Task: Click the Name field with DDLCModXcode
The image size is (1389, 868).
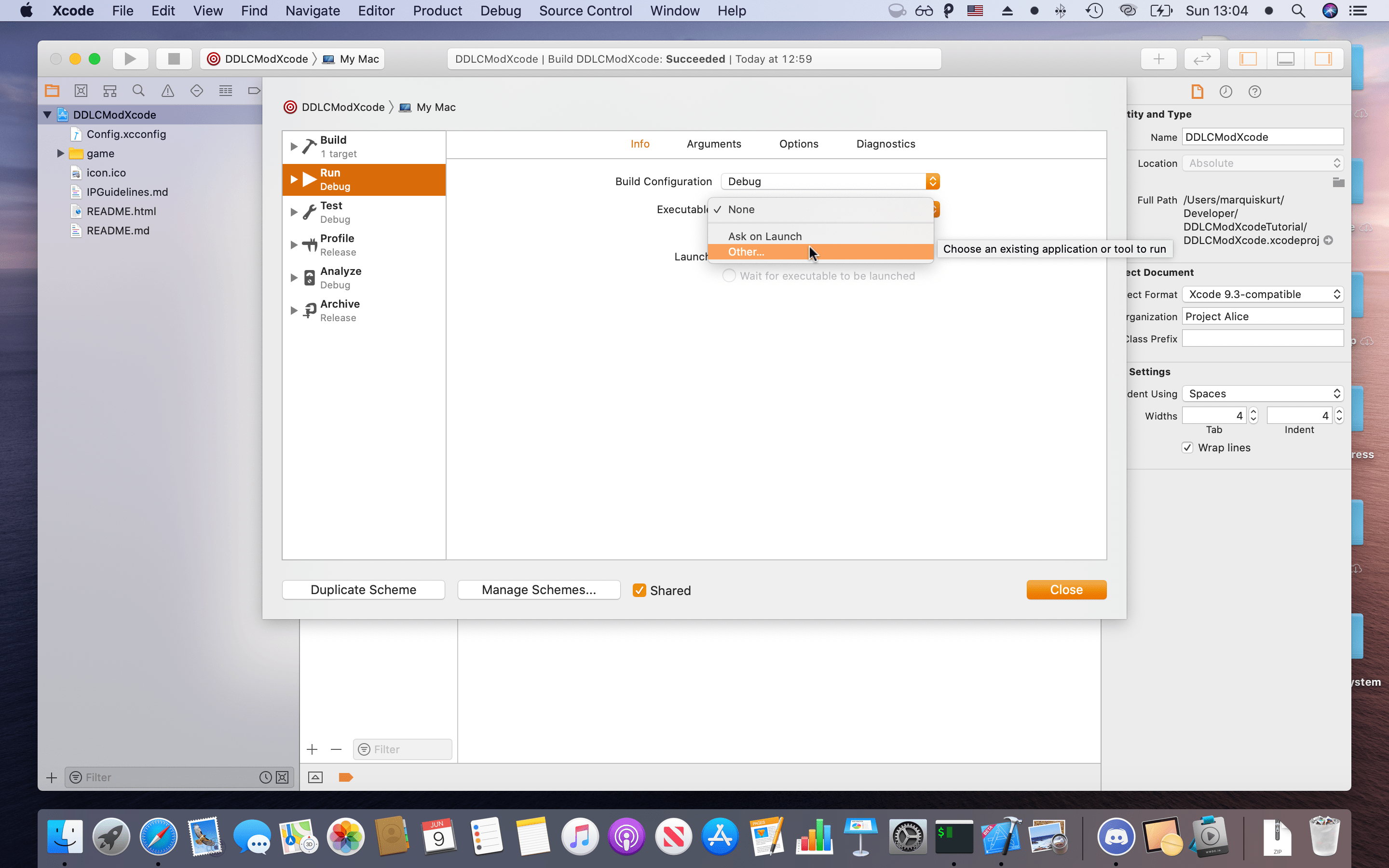Action: 1263,136
